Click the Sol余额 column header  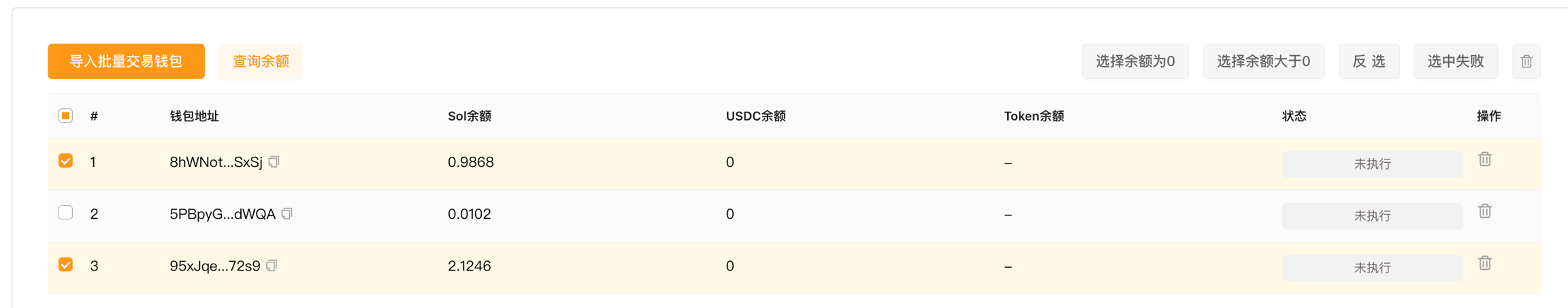(x=470, y=117)
